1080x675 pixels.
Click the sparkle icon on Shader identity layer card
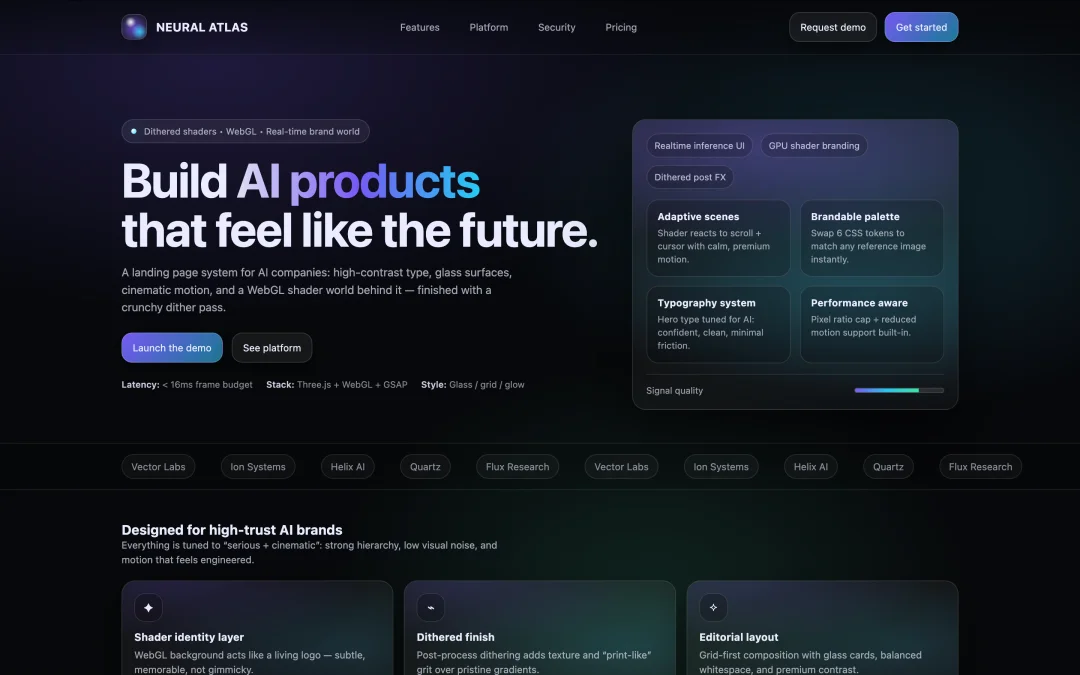point(148,608)
